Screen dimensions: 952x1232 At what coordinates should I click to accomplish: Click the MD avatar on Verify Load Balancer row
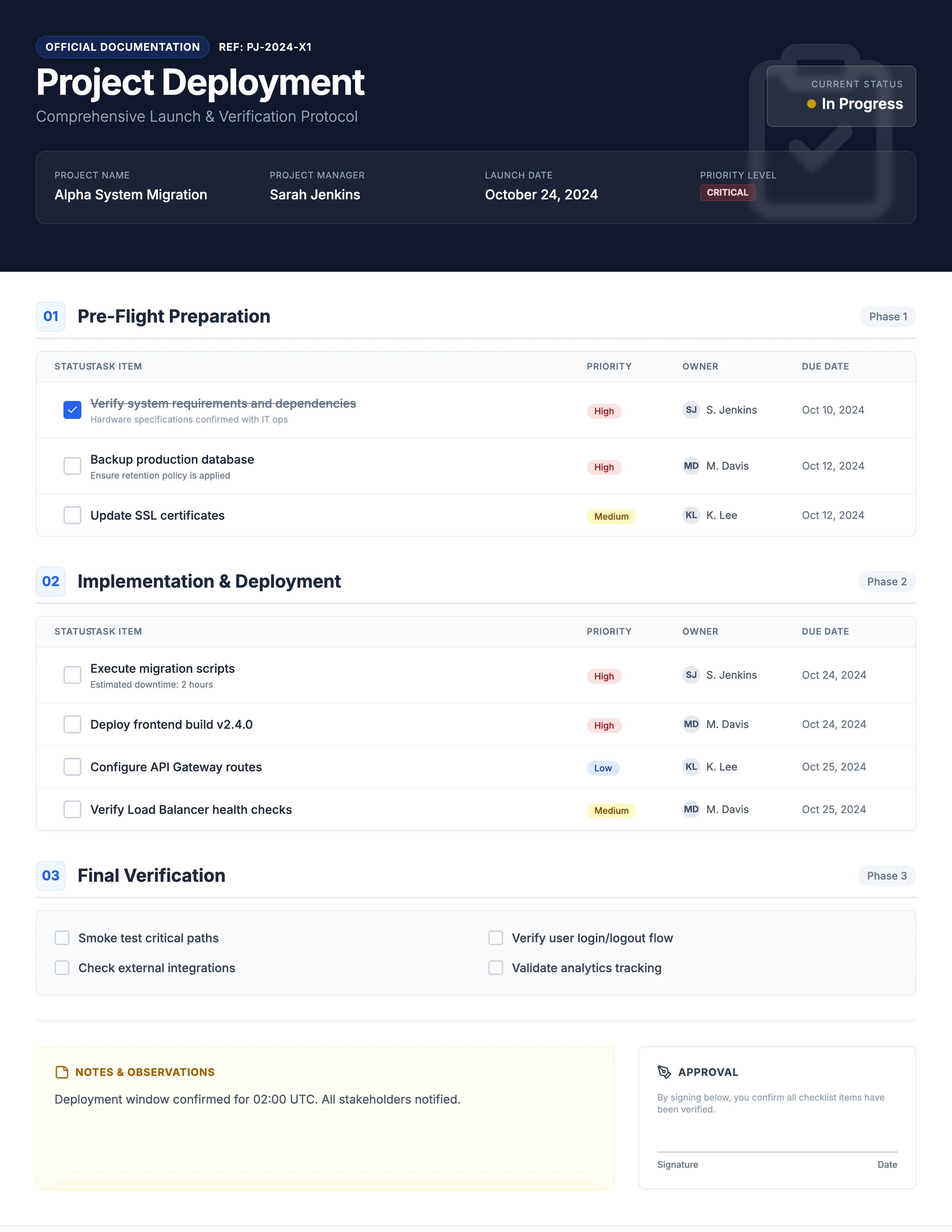(x=691, y=809)
